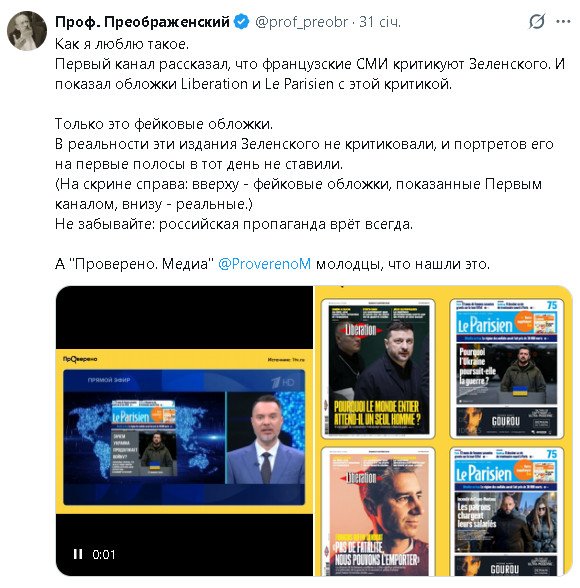This screenshot has height=588, width=580.
Task: Click the Le Parisien cover inside the broadcast
Action: pyautogui.click(x=143, y=438)
